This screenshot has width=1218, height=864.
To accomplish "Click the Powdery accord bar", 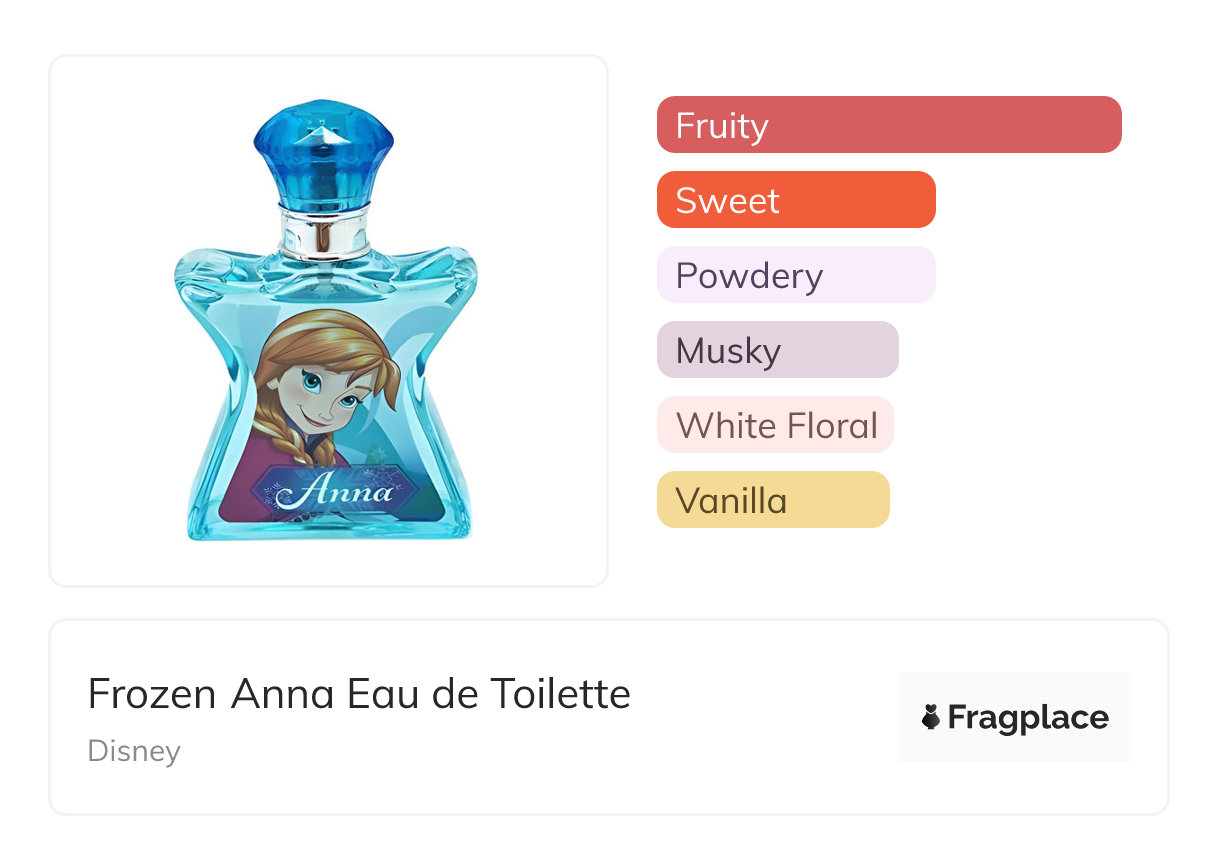I will tap(795, 275).
